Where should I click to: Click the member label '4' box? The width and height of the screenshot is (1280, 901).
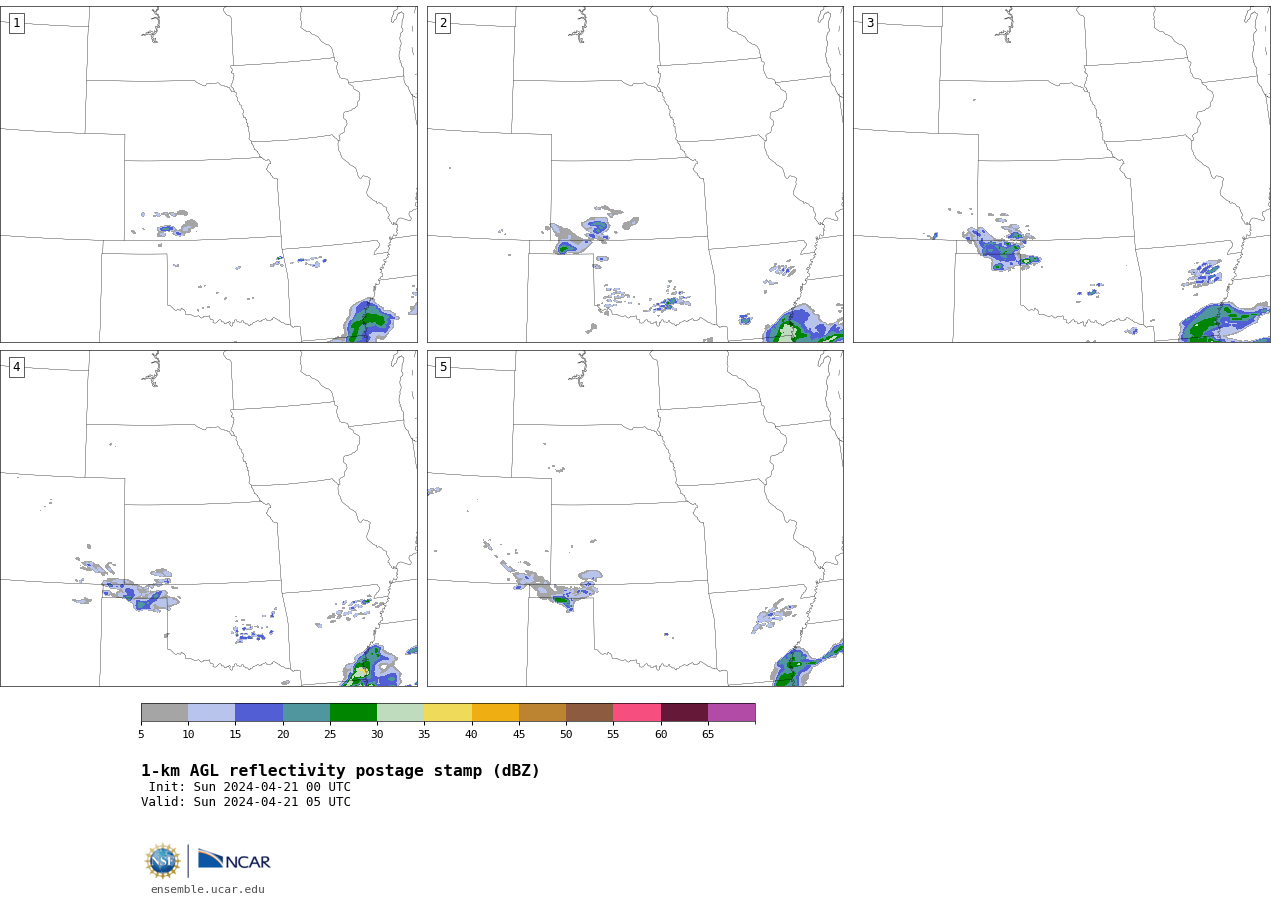(x=16, y=367)
